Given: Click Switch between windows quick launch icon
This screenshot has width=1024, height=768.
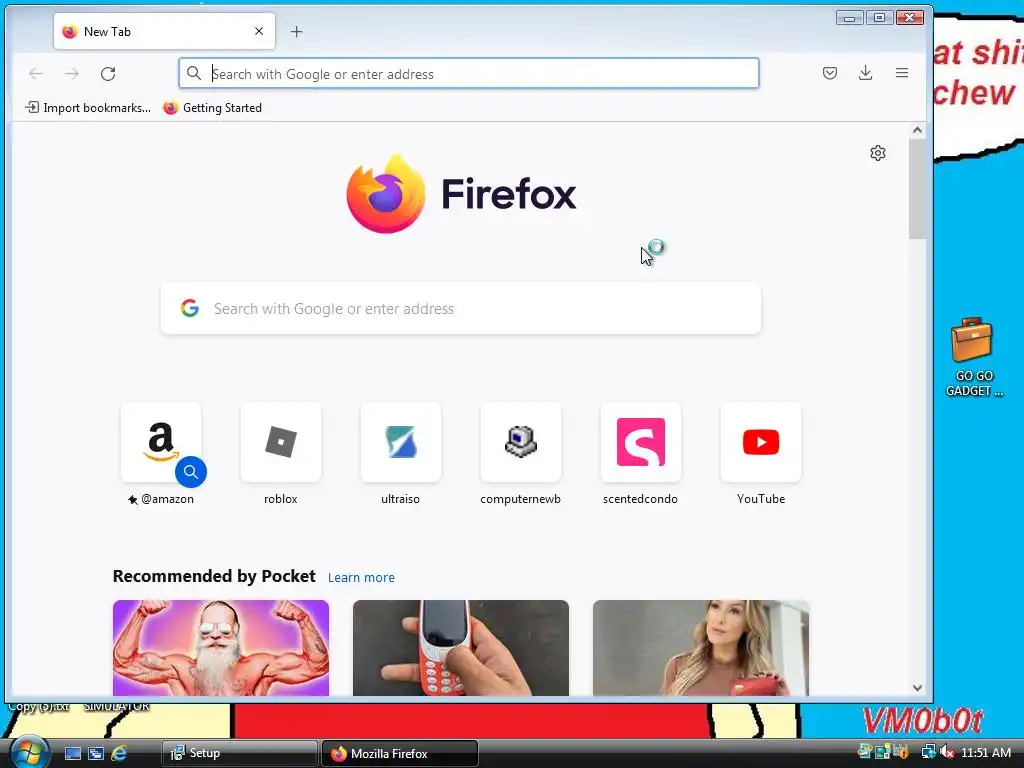Looking at the screenshot, I should pos(96,753).
